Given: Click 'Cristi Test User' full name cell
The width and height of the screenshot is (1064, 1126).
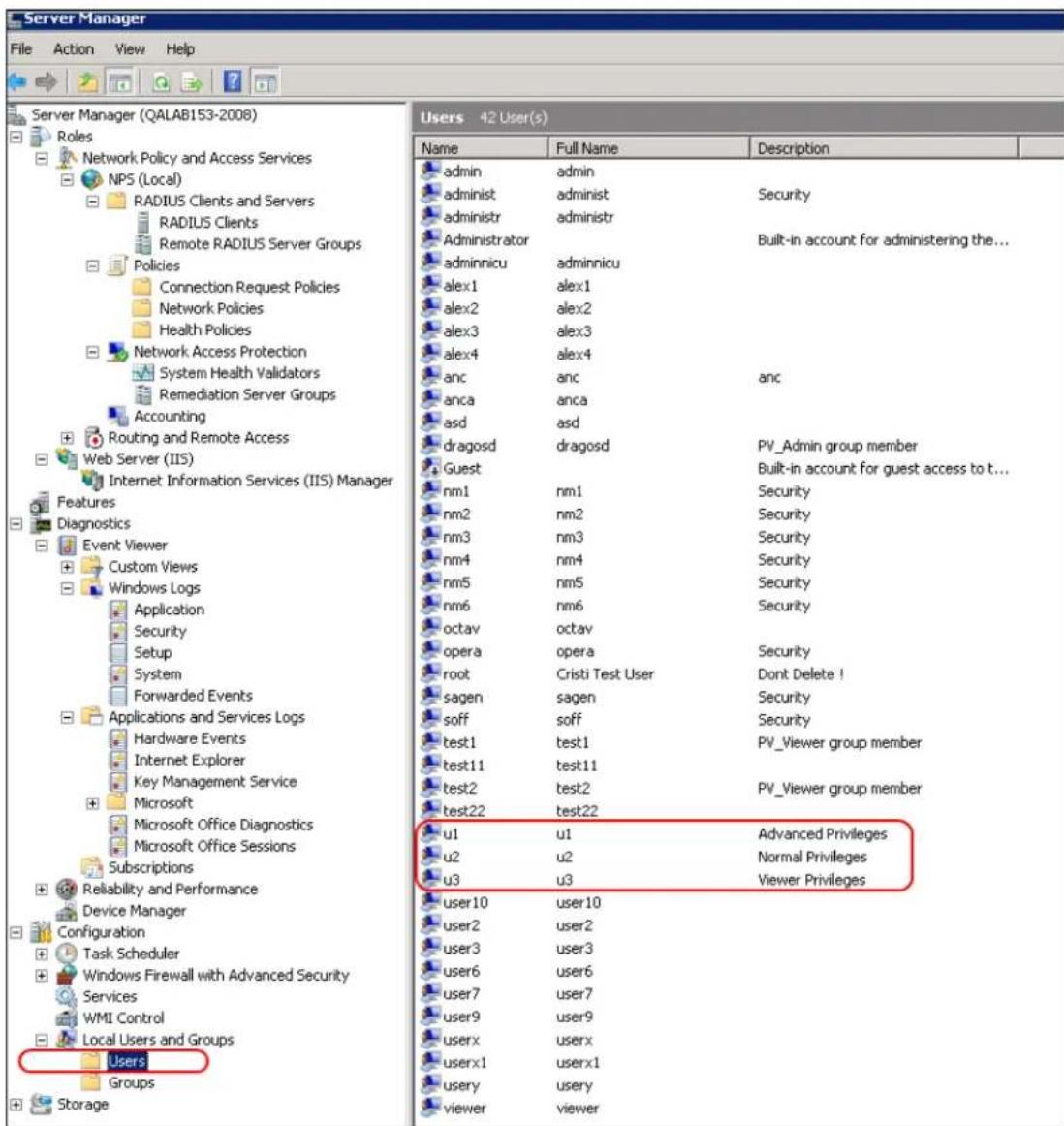Looking at the screenshot, I should pyautogui.click(x=605, y=674).
